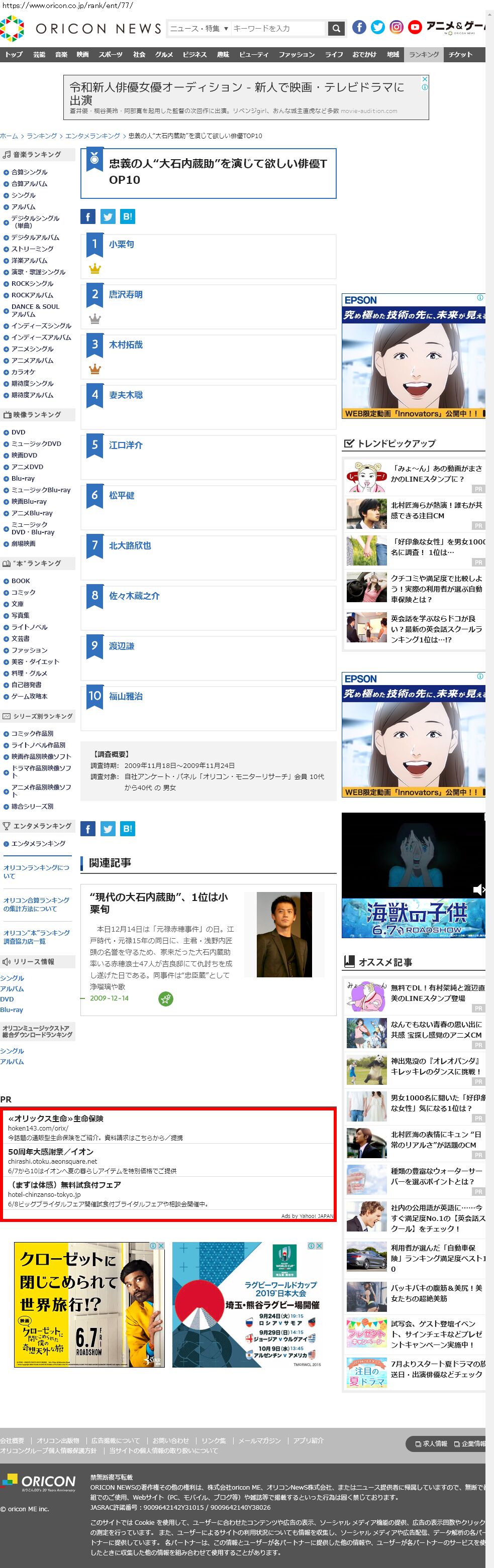This screenshot has height=1568, width=494.
Task: Open the Instagram icon in header
Action: (396, 28)
